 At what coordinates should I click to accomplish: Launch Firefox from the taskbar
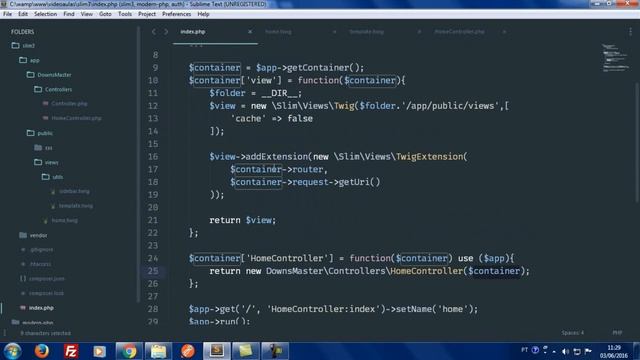pos(42,351)
